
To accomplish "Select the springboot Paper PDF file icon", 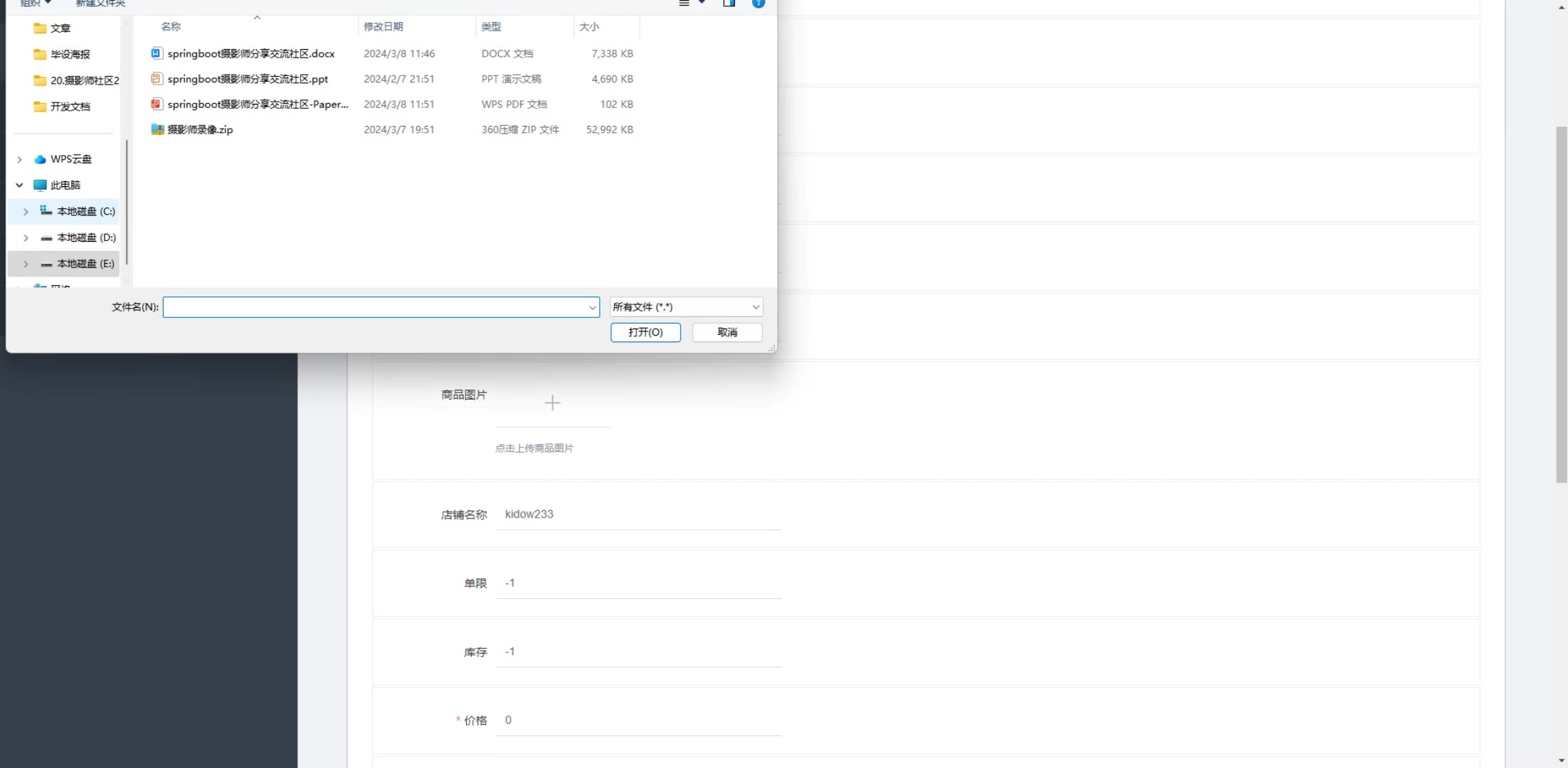I will click(157, 104).
